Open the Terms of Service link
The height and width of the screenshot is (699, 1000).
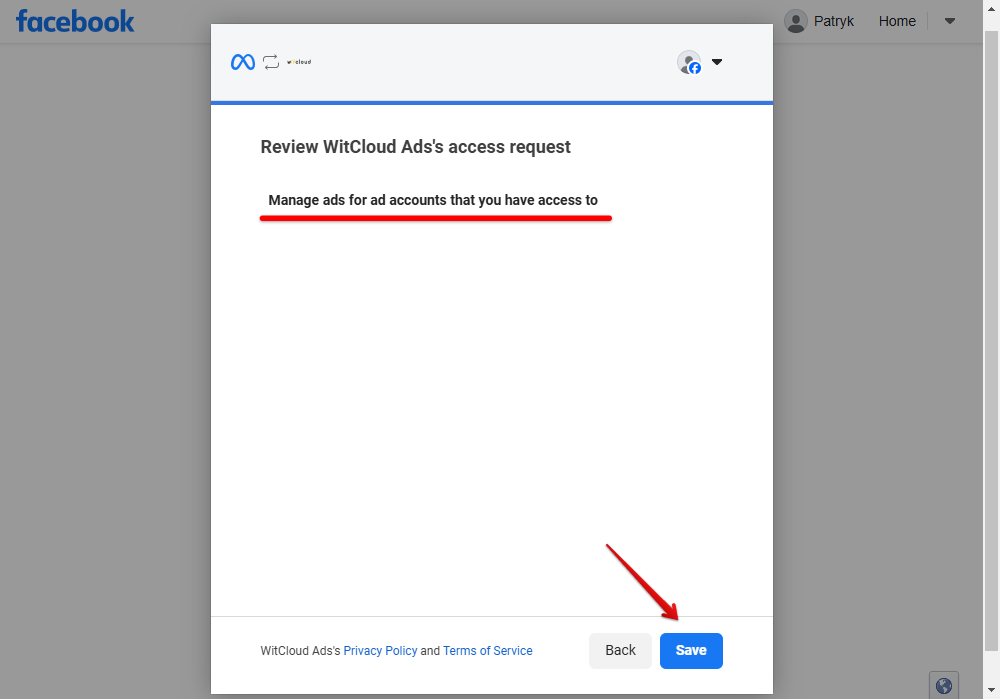click(488, 651)
